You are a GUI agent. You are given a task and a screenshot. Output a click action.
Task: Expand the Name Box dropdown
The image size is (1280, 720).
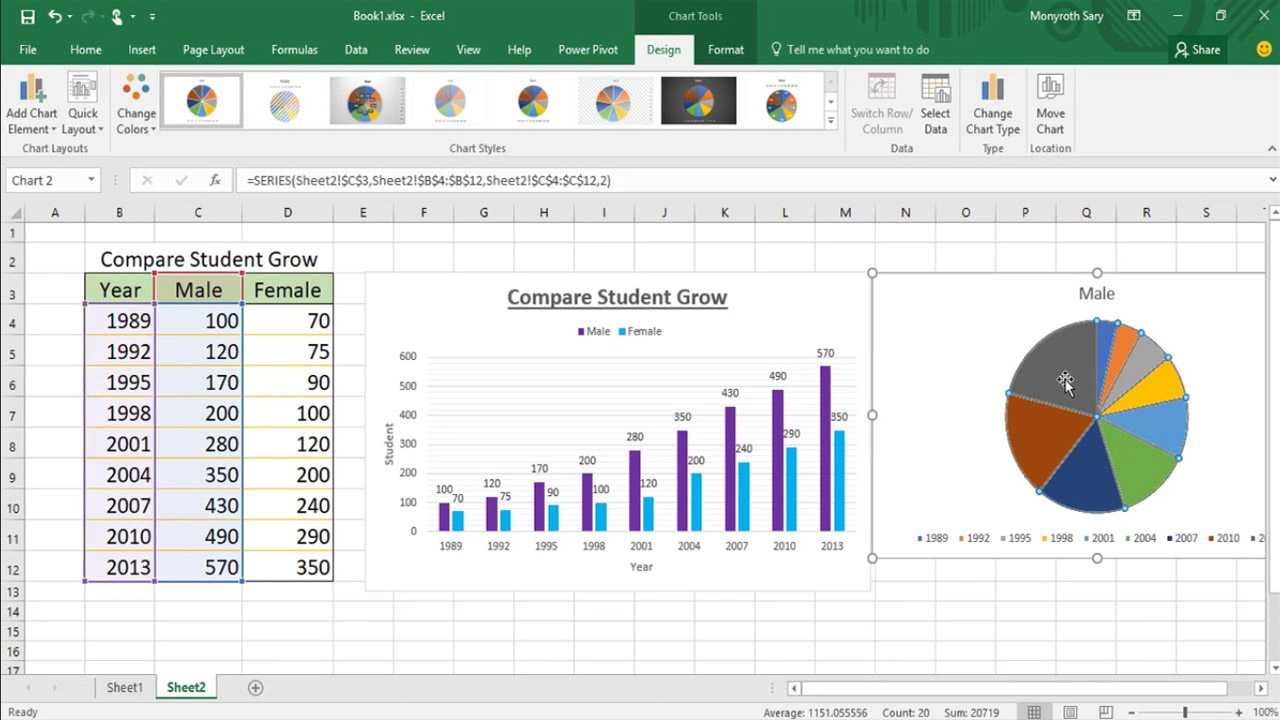(x=91, y=180)
